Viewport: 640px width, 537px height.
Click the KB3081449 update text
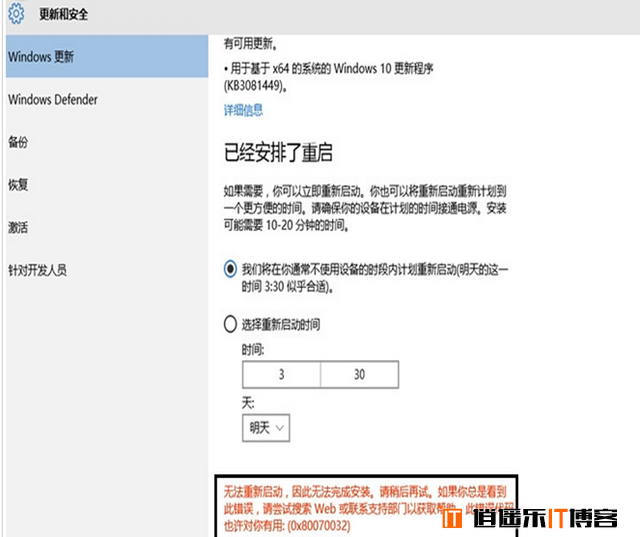[x=329, y=77]
